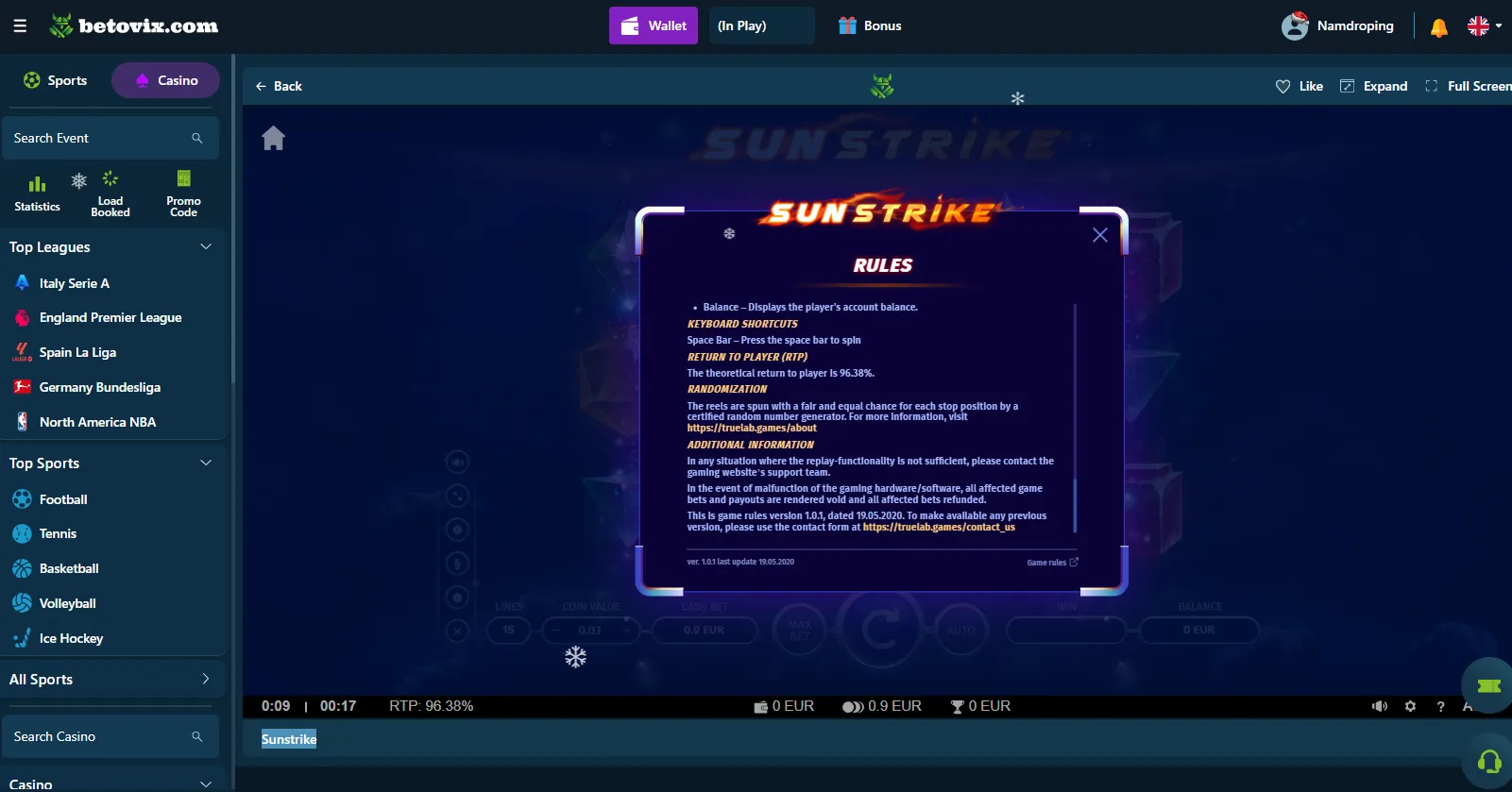Viewport: 1512px width, 792px height.
Task: Click the game home icon
Action: click(274, 138)
